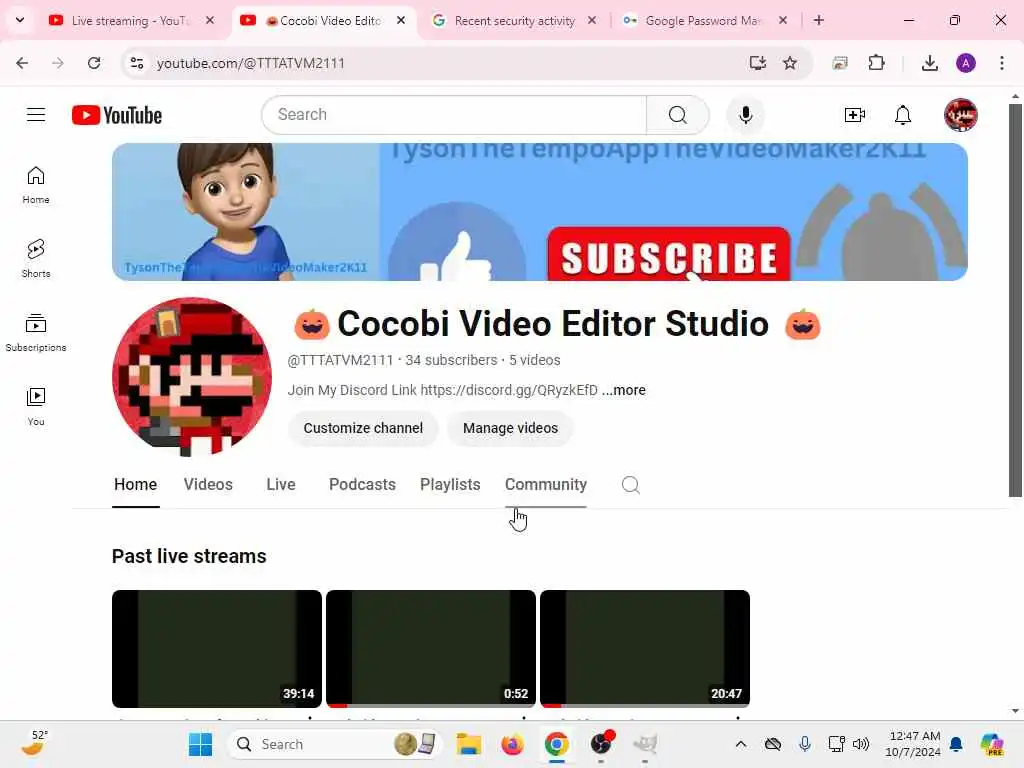The width and height of the screenshot is (1024, 768).
Task: Open a new browser tab
Action: (818, 20)
